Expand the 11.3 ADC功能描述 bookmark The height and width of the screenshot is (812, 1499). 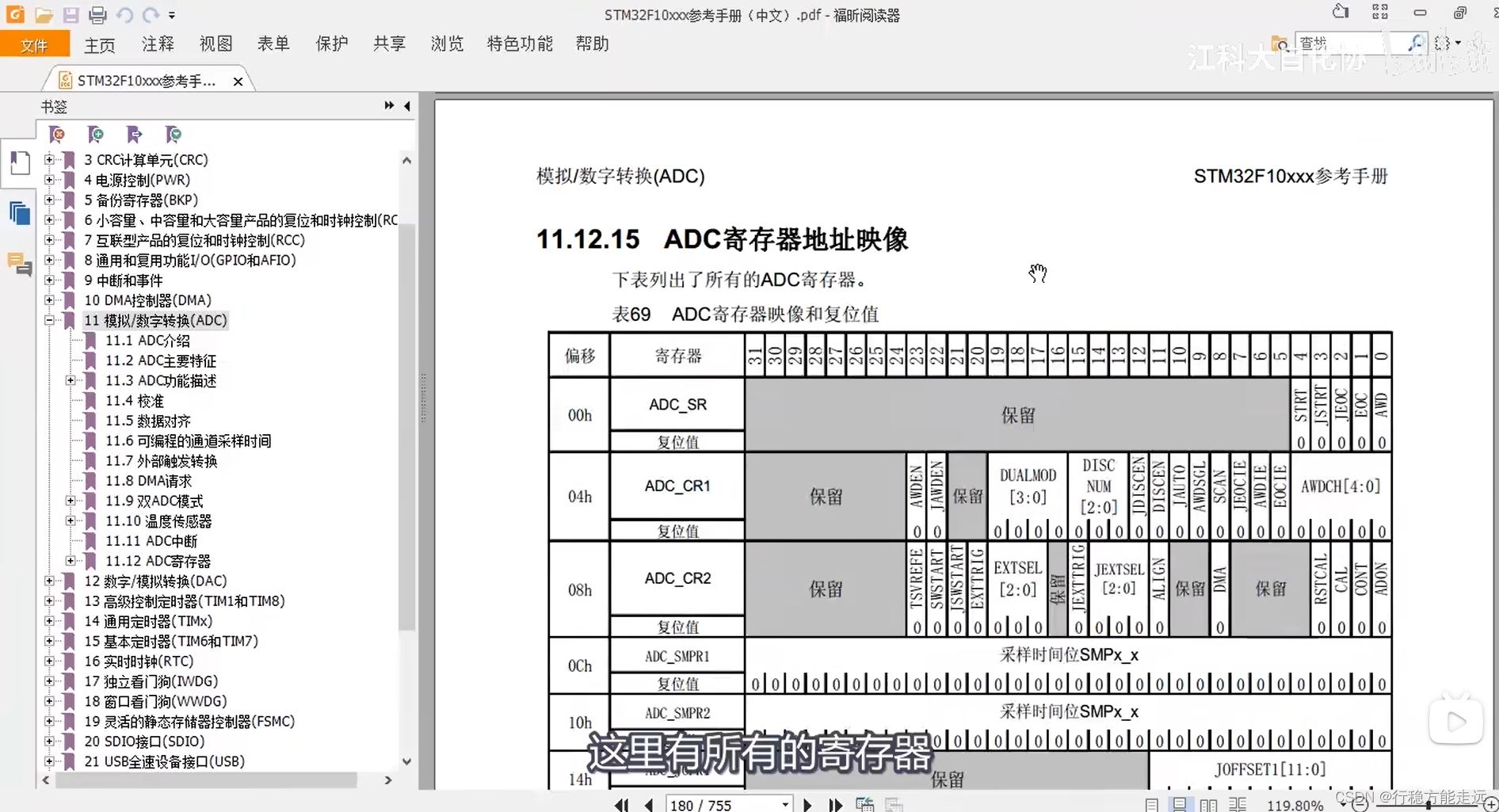click(x=71, y=381)
